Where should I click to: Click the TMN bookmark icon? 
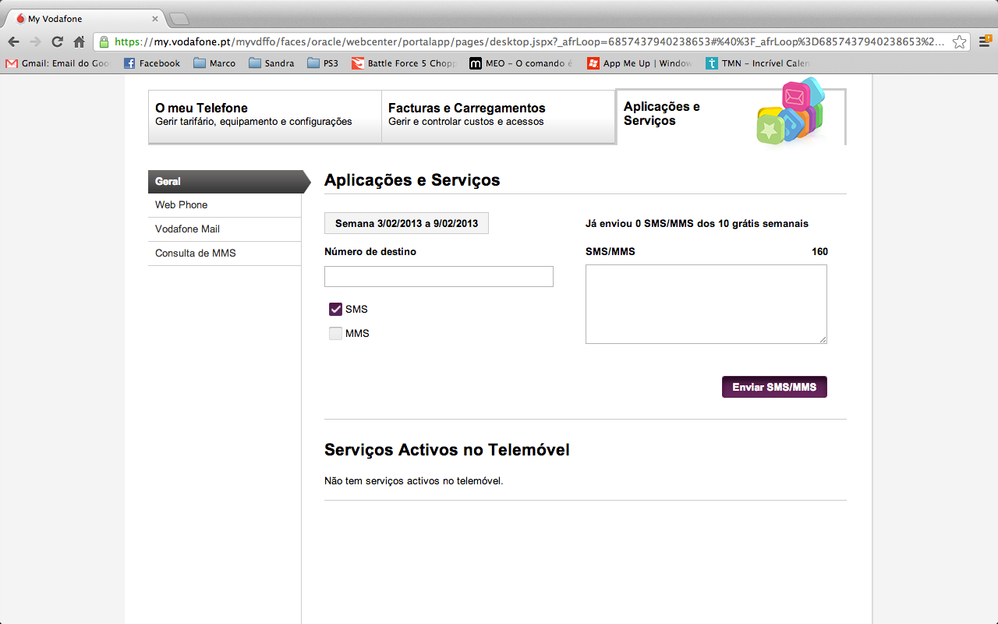(712, 63)
